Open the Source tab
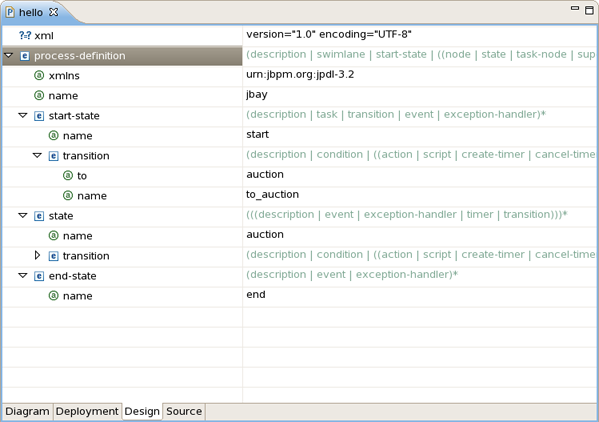599x422 pixels. click(184, 412)
